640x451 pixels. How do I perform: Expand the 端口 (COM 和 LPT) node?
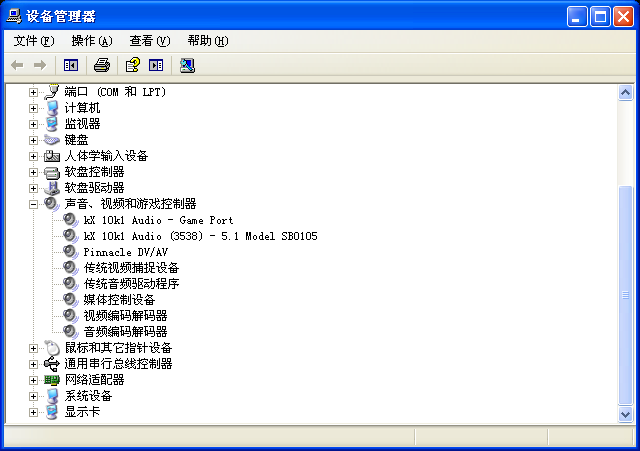(x=33, y=92)
